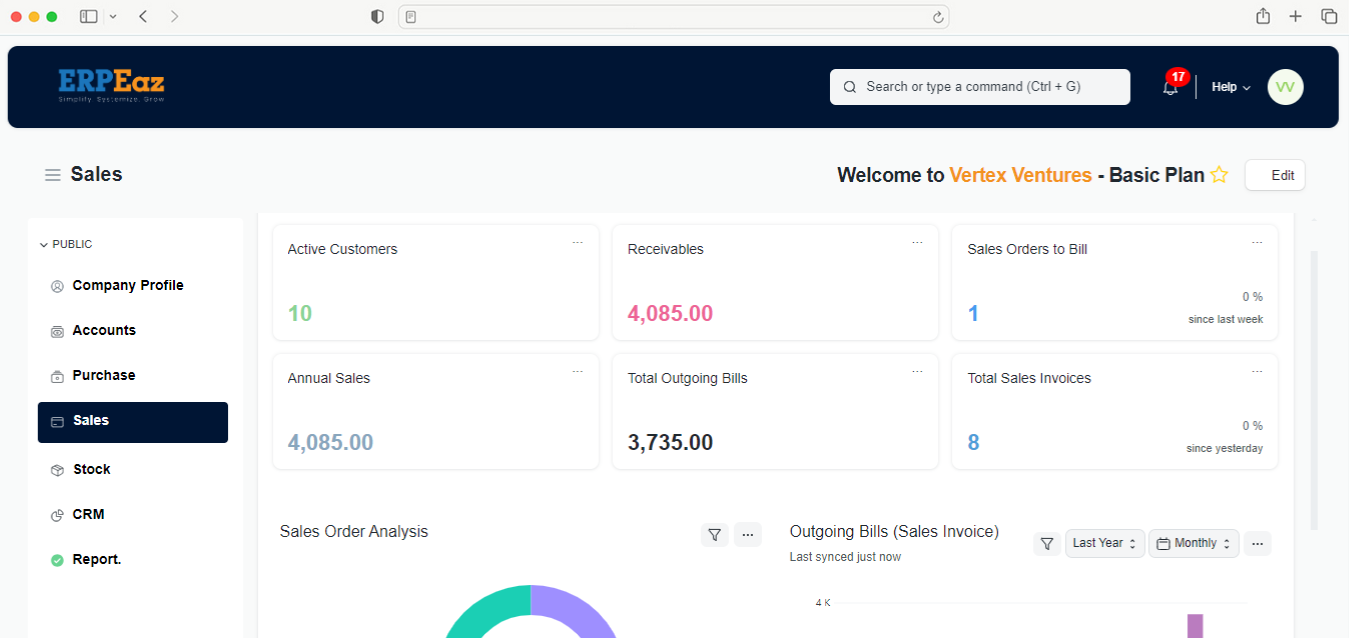This screenshot has height=638, width=1349.
Task: Change the Monthly interval dropdown
Action: pyautogui.click(x=1193, y=543)
